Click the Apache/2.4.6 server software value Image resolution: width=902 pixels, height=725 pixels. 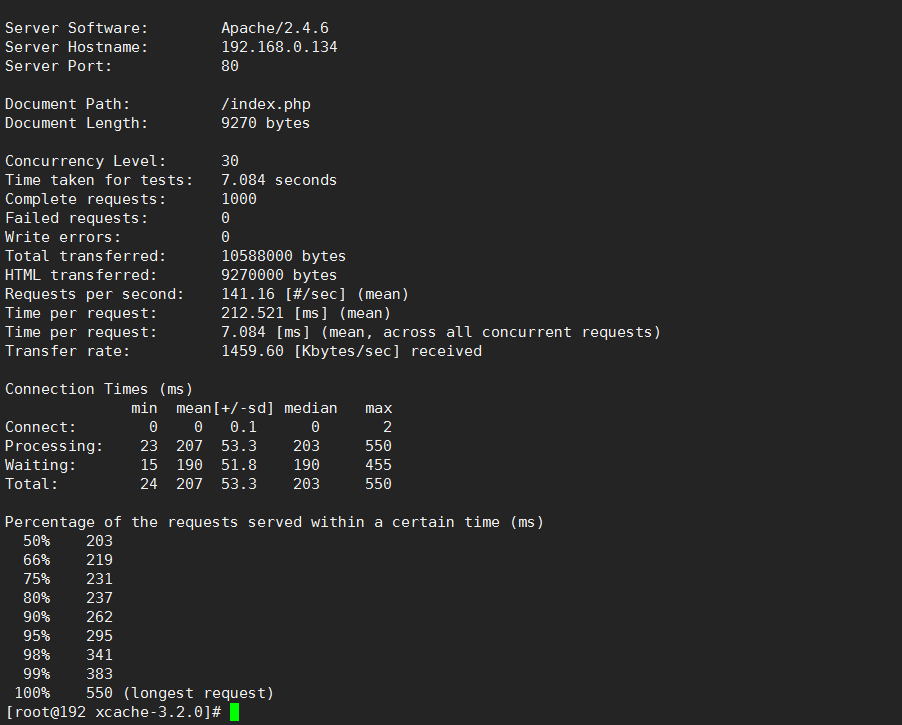click(x=275, y=28)
